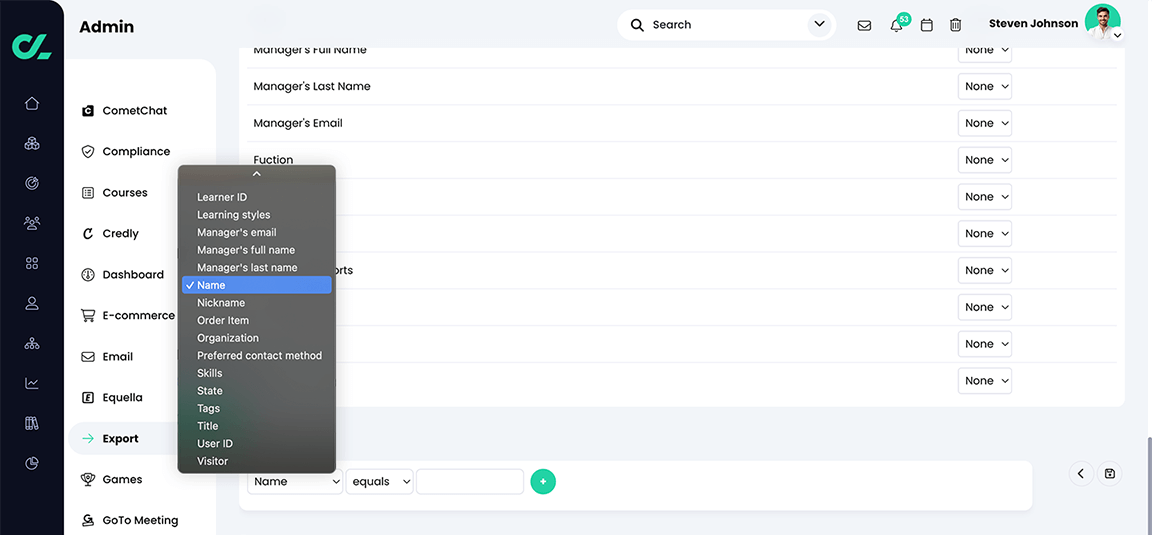Click the trash icon in header
1152x535 pixels.
955,25
